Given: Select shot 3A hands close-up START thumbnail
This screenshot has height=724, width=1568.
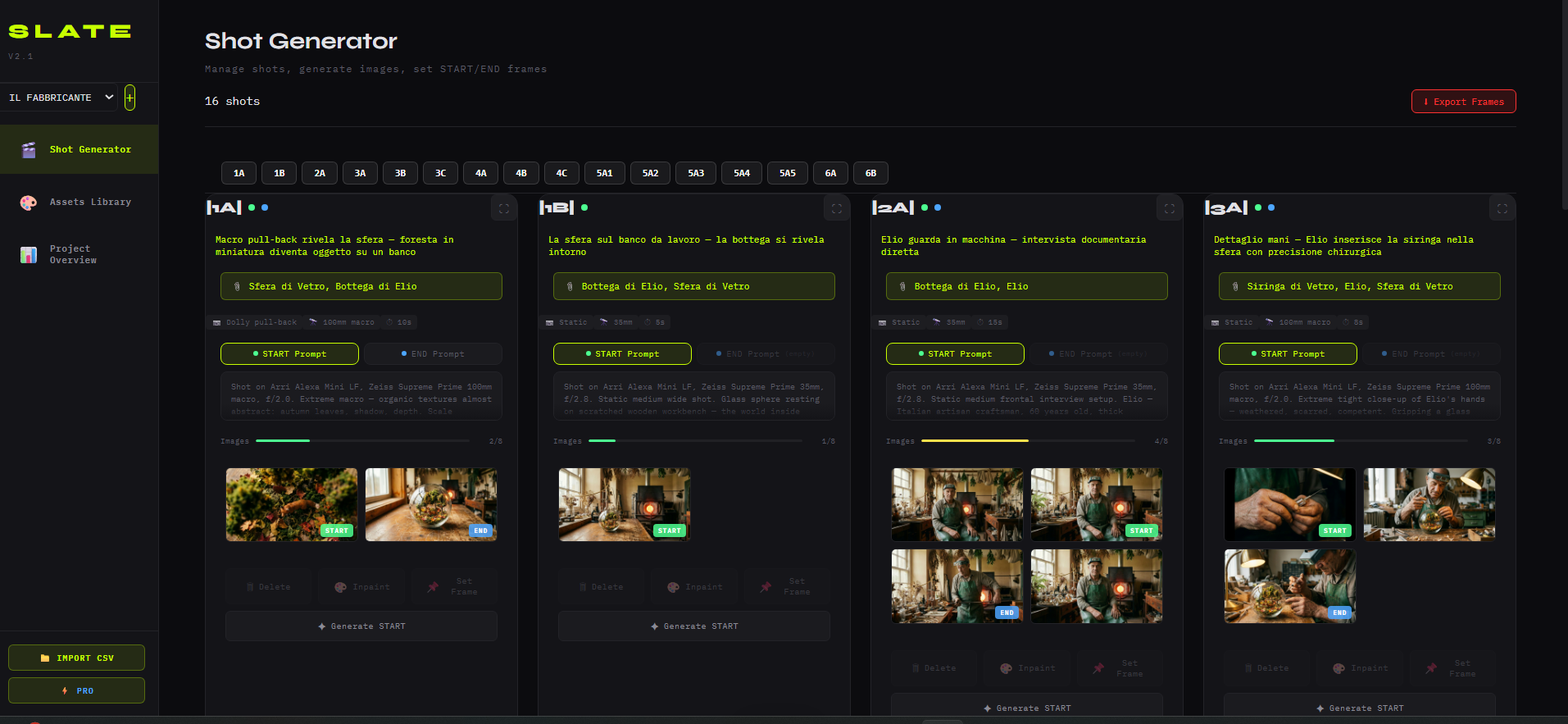Looking at the screenshot, I should click(1290, 504).
